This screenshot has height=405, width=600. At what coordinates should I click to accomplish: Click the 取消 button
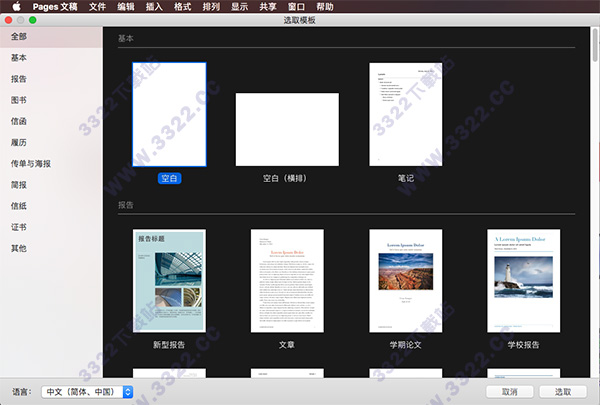click(509, 392)
